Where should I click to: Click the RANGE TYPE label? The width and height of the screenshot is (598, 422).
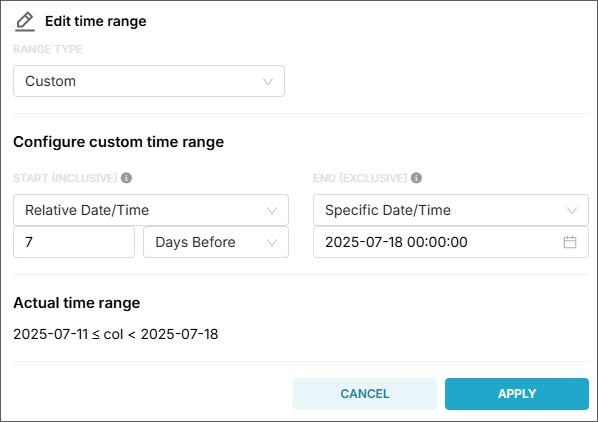(48, 49)
